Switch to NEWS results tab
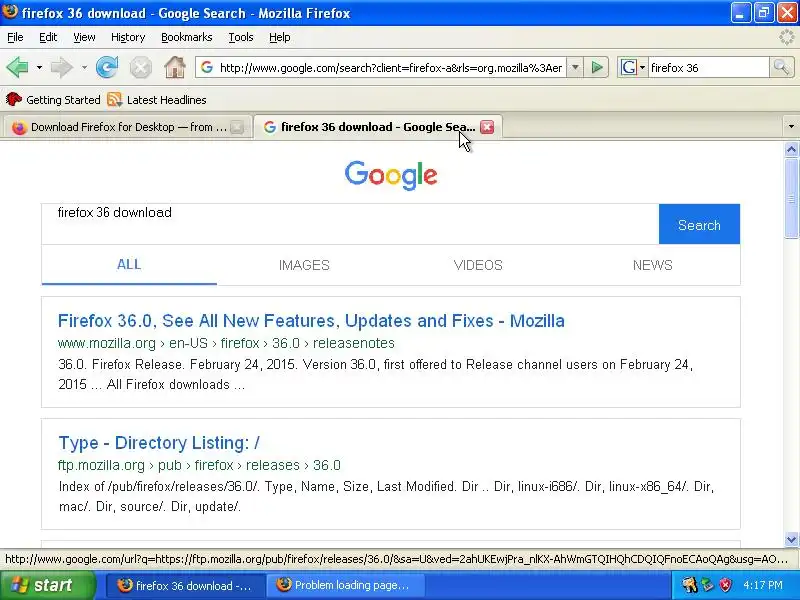 coord(653,265)
